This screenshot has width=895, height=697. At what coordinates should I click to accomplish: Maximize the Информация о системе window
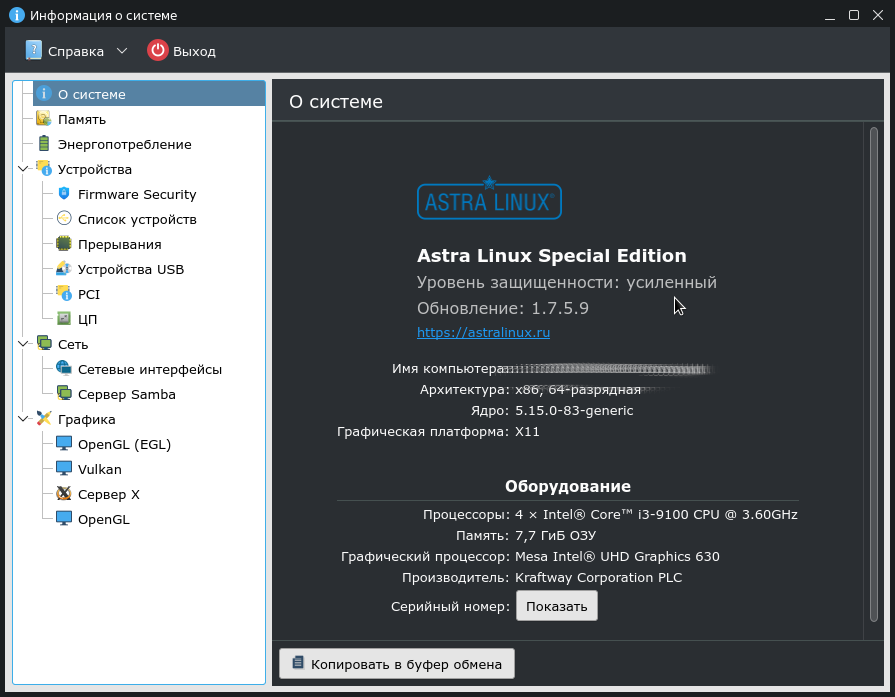pos(854,15)
